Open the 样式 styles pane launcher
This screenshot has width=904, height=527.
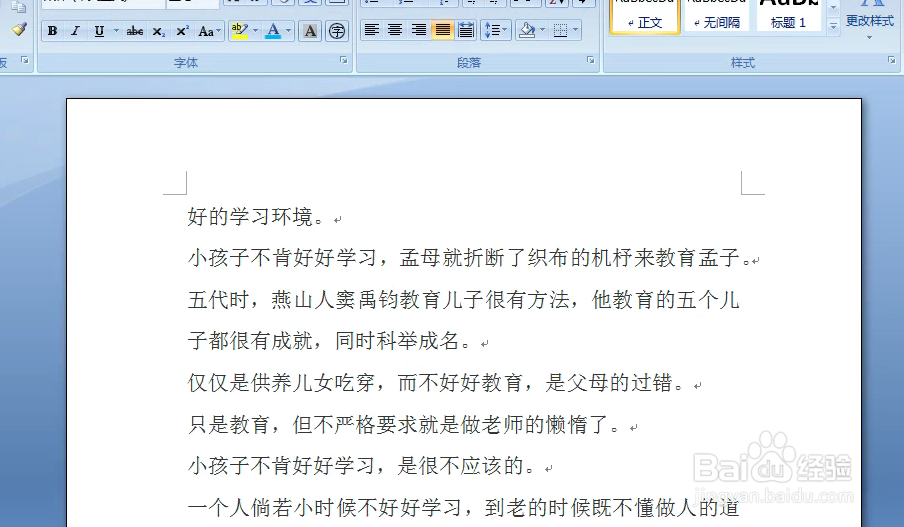click(x=891, y=60)
